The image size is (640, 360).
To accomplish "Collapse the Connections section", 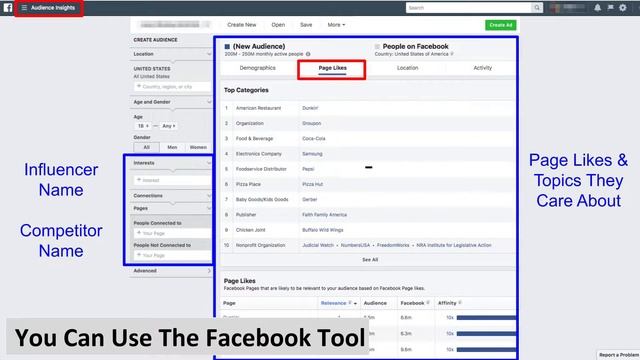I will tap(209, 196).
